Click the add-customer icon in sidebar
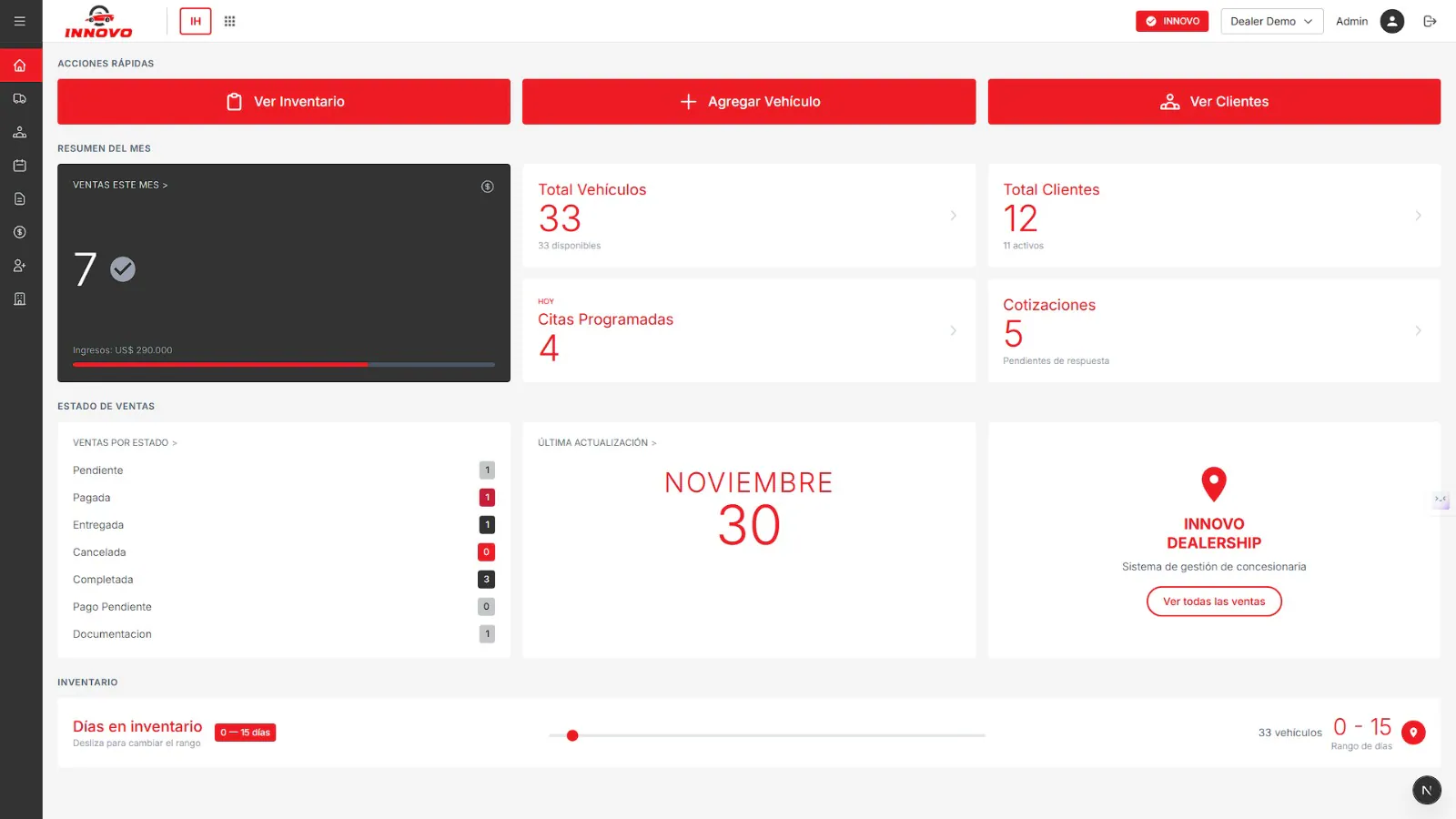1456x819 pixels. pos(20,265)
